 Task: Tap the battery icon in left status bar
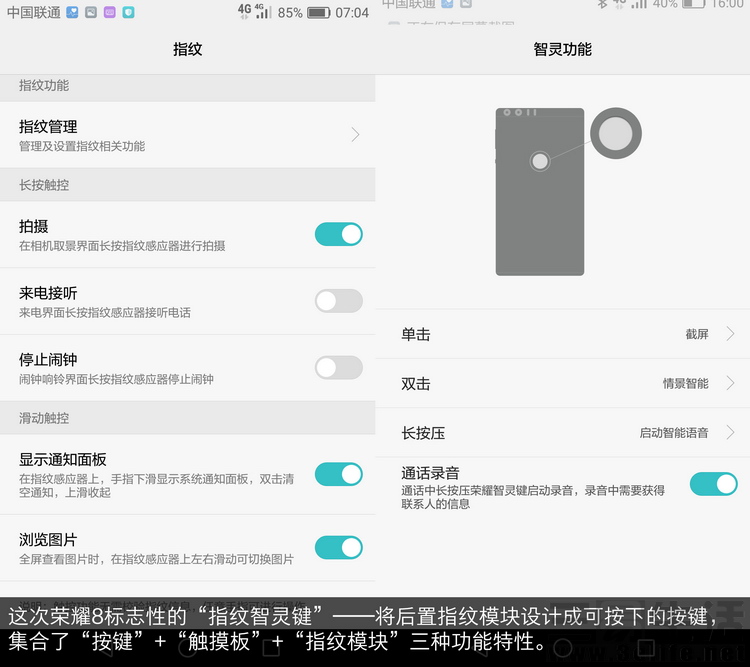click(x=319, y=12)
